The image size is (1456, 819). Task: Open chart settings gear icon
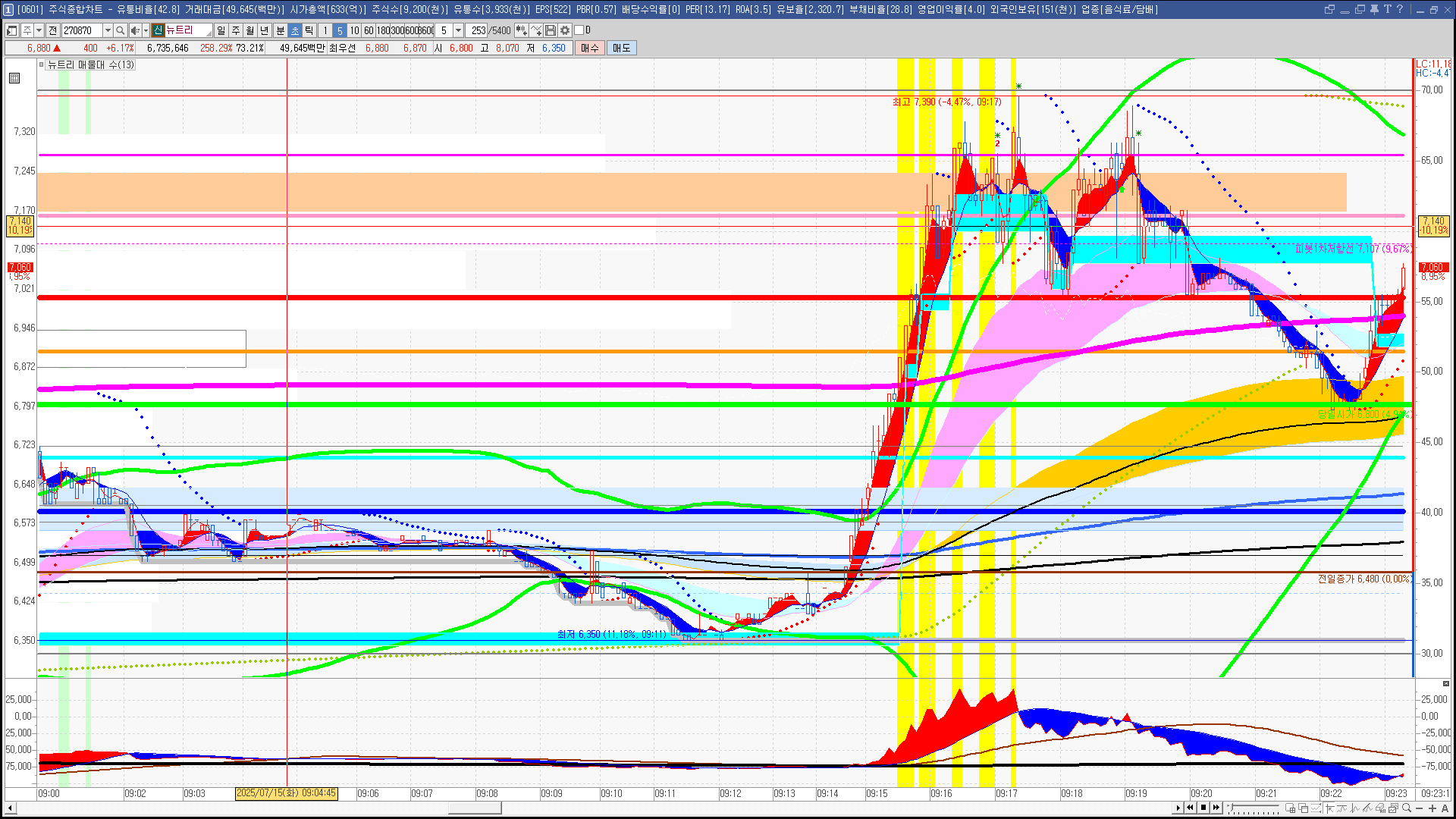565,30
